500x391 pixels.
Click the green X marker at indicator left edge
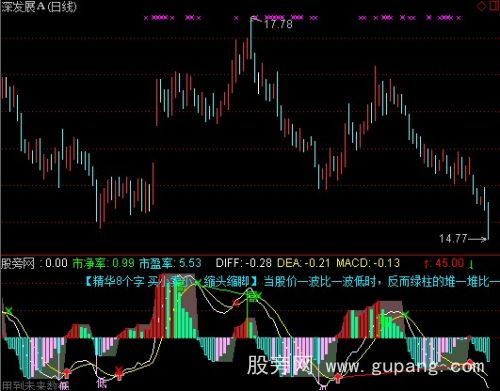[9, 311]
